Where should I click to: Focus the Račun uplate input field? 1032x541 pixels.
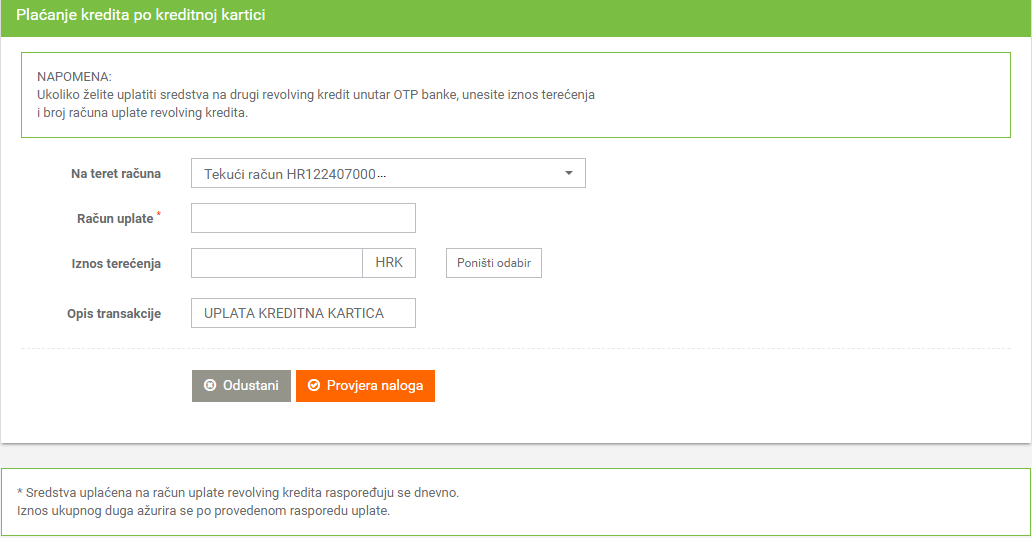click(x=303, y=218)
